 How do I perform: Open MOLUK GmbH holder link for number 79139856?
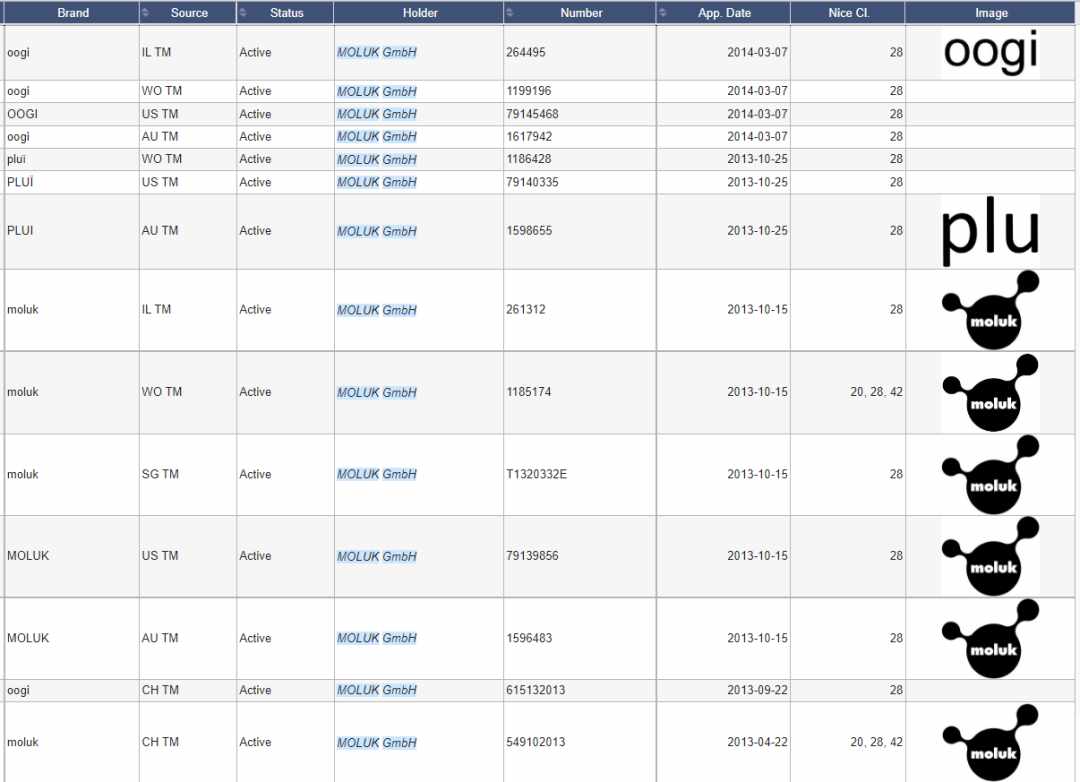click(x=377, y=557)
